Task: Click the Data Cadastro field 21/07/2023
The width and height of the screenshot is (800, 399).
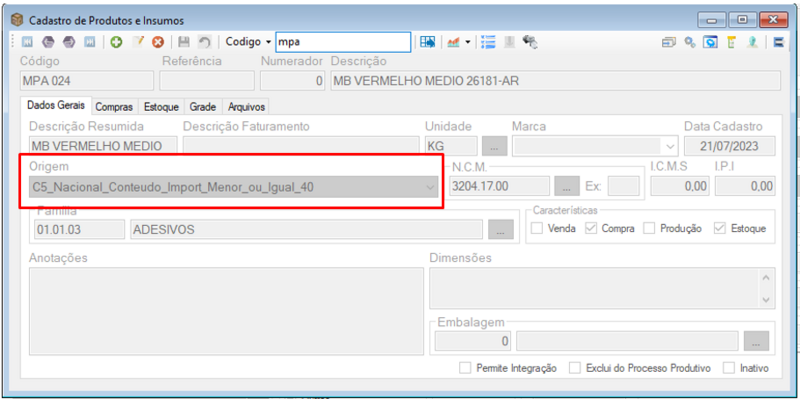Action: (730, 146)
